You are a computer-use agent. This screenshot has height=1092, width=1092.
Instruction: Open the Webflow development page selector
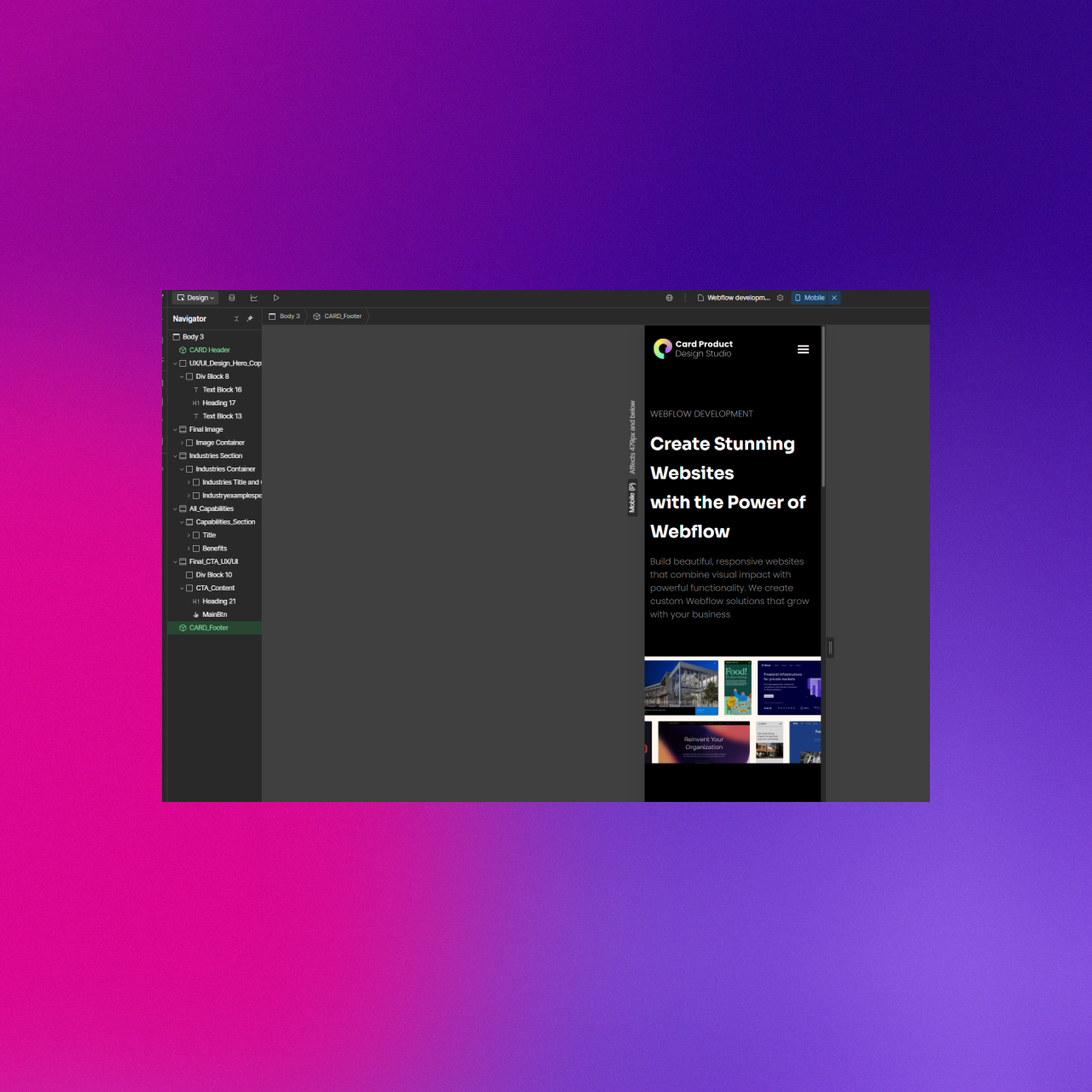click(734, 298)
